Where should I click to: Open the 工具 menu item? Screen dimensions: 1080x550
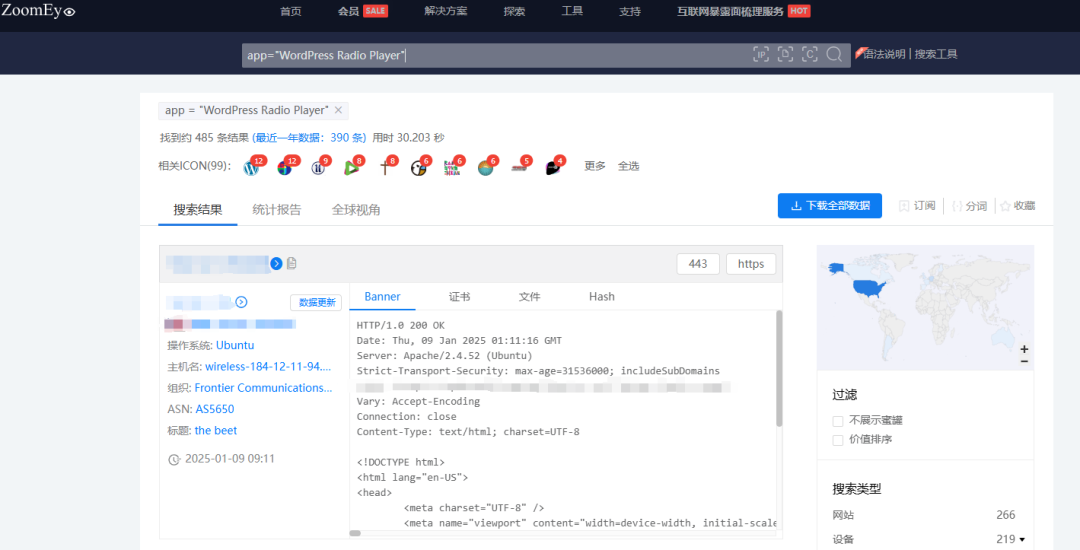pos(572,11)
